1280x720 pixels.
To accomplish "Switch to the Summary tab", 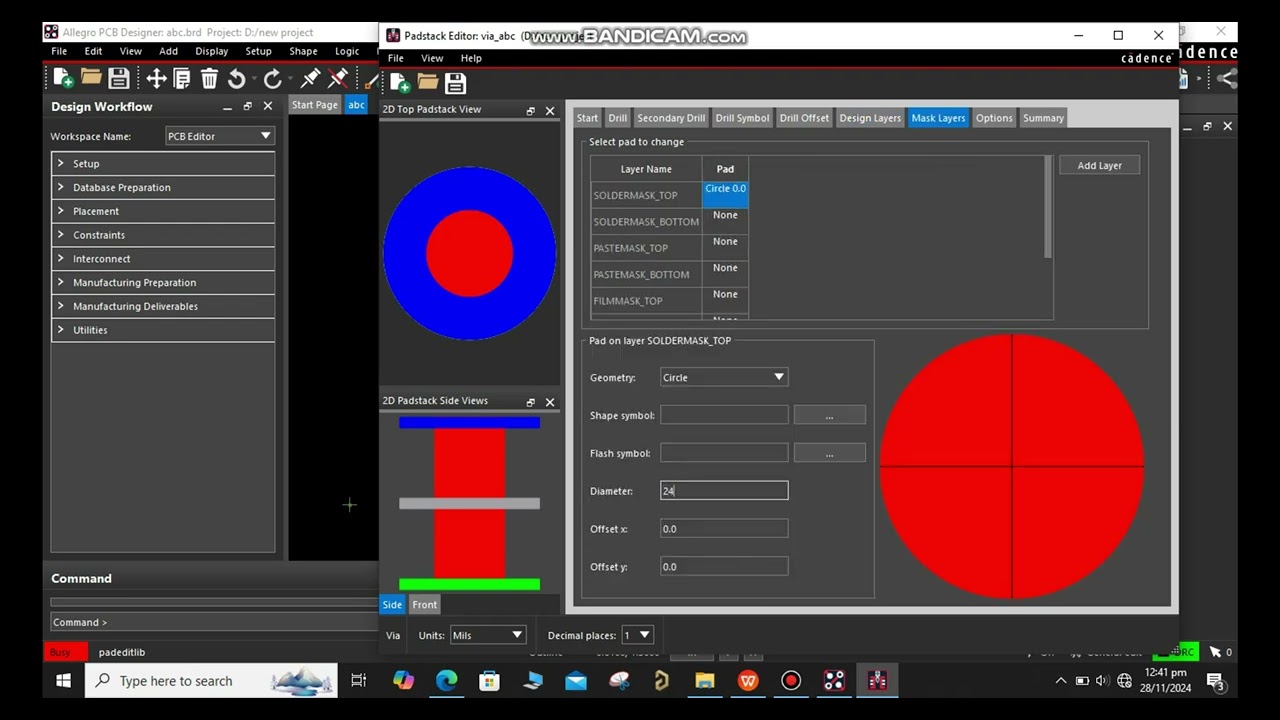I will (x=1043, y=118).
